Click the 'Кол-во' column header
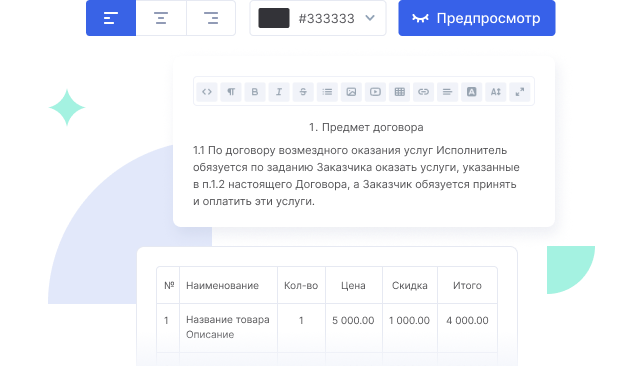The image size is (642, 366). tap(301, 285)
